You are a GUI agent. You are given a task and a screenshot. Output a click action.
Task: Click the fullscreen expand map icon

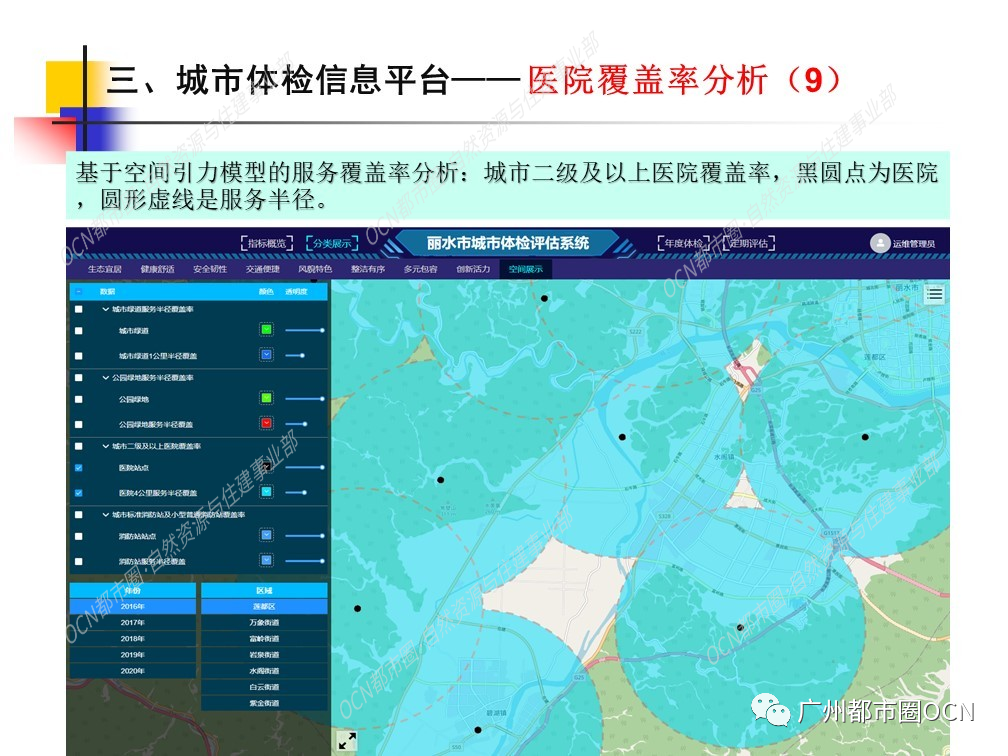point(347,741)
